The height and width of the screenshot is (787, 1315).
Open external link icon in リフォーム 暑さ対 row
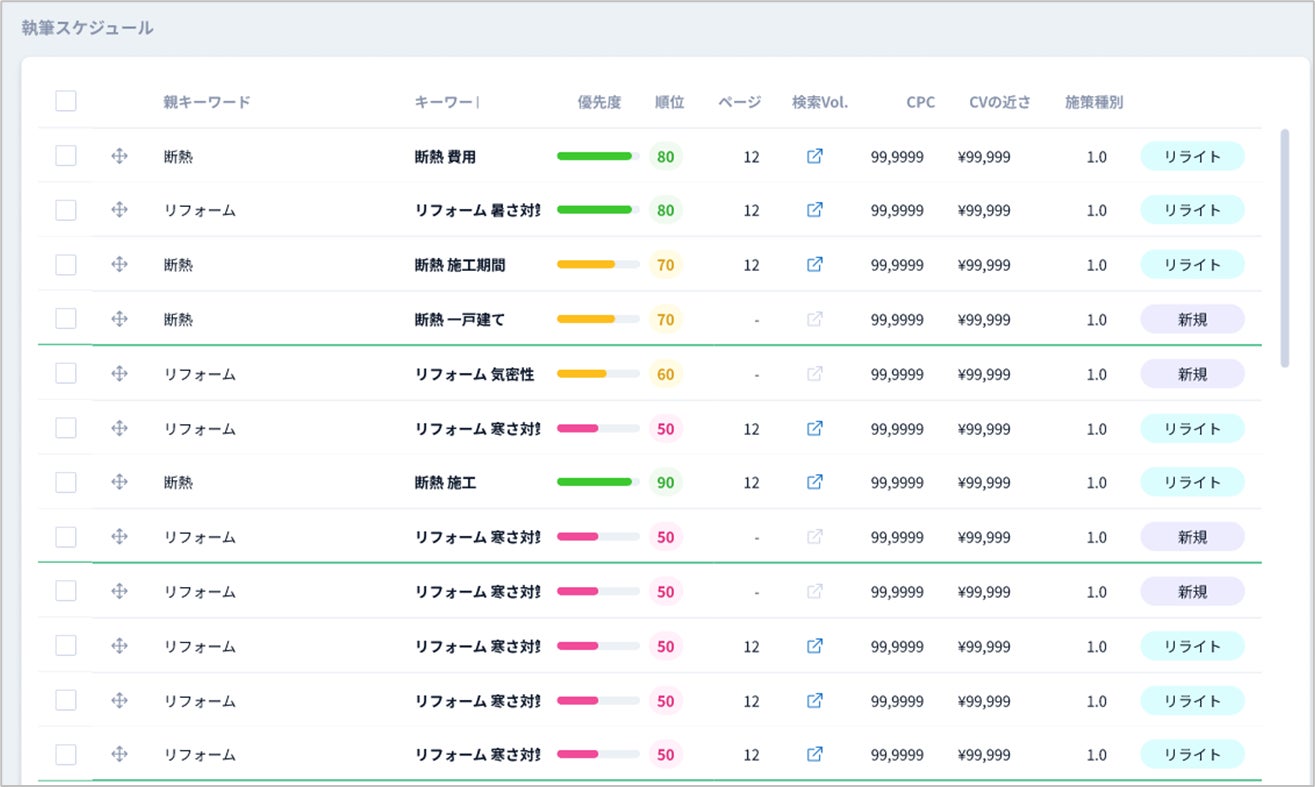click(x=815, y=210)
